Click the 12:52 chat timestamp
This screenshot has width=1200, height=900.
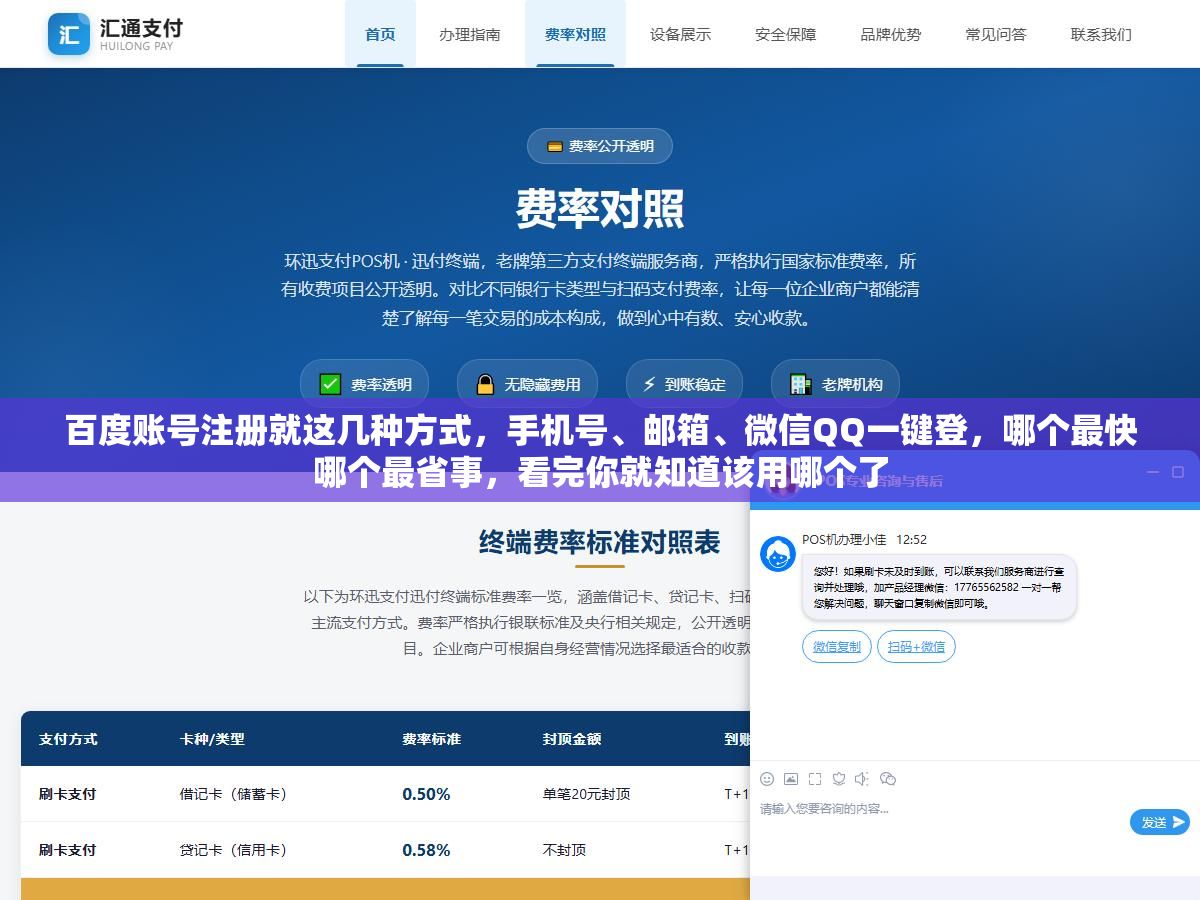[911, 539]
